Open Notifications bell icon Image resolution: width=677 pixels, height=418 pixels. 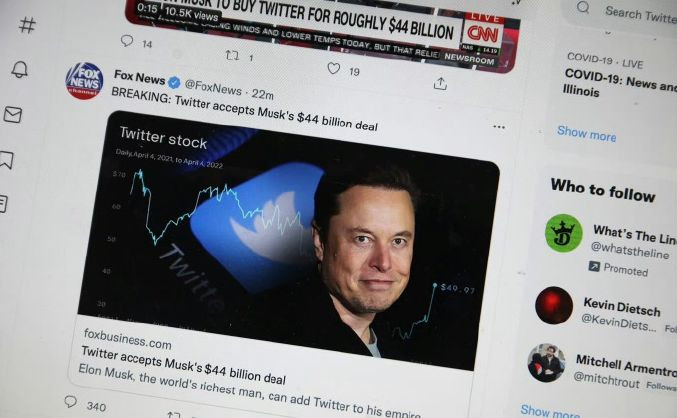click(x=20, y=69)
